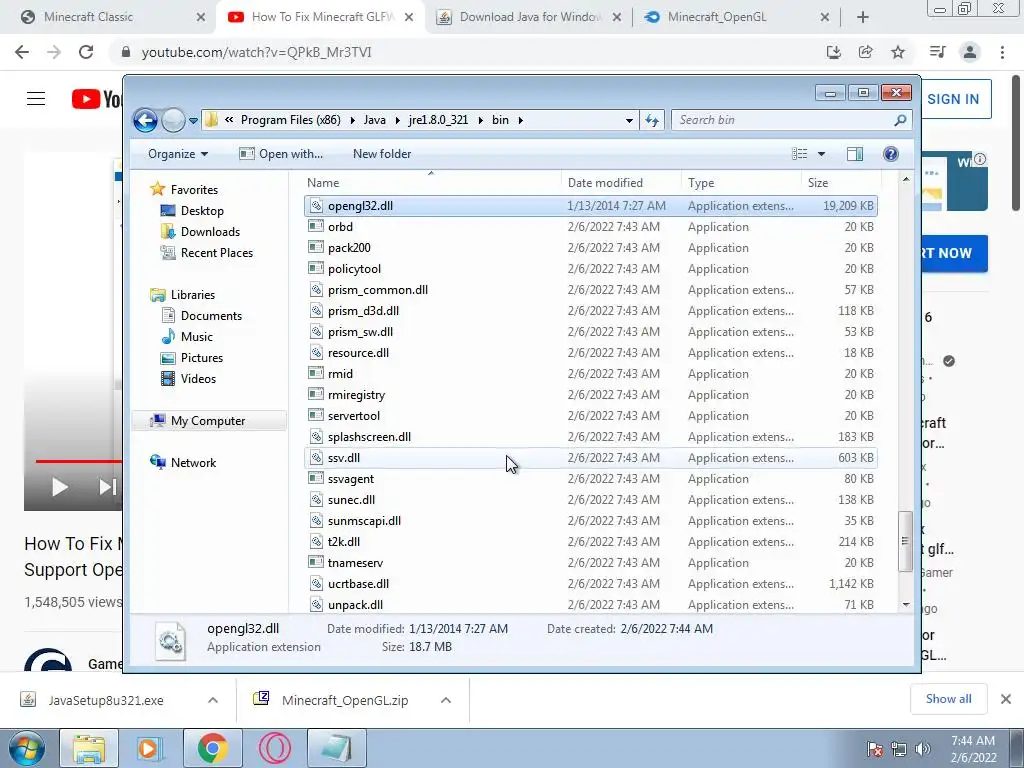The height and width of the screenshot is (768, 1024).
Task: Expand the arrow after Java breadcrumb
Action: point(396,120)
